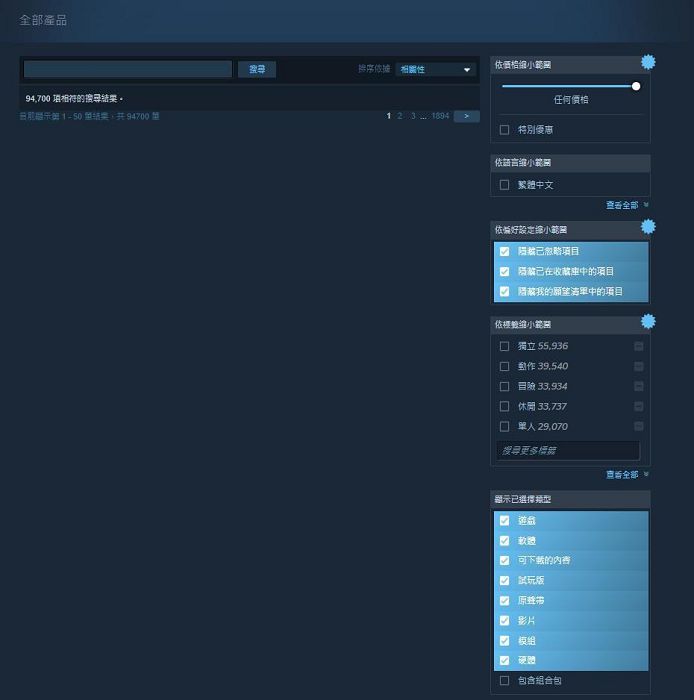This screenshot has width=694, height=700.
Task: Collapse the 依價格縮小範圍 panel header
Action: click(x=570, y=65)
